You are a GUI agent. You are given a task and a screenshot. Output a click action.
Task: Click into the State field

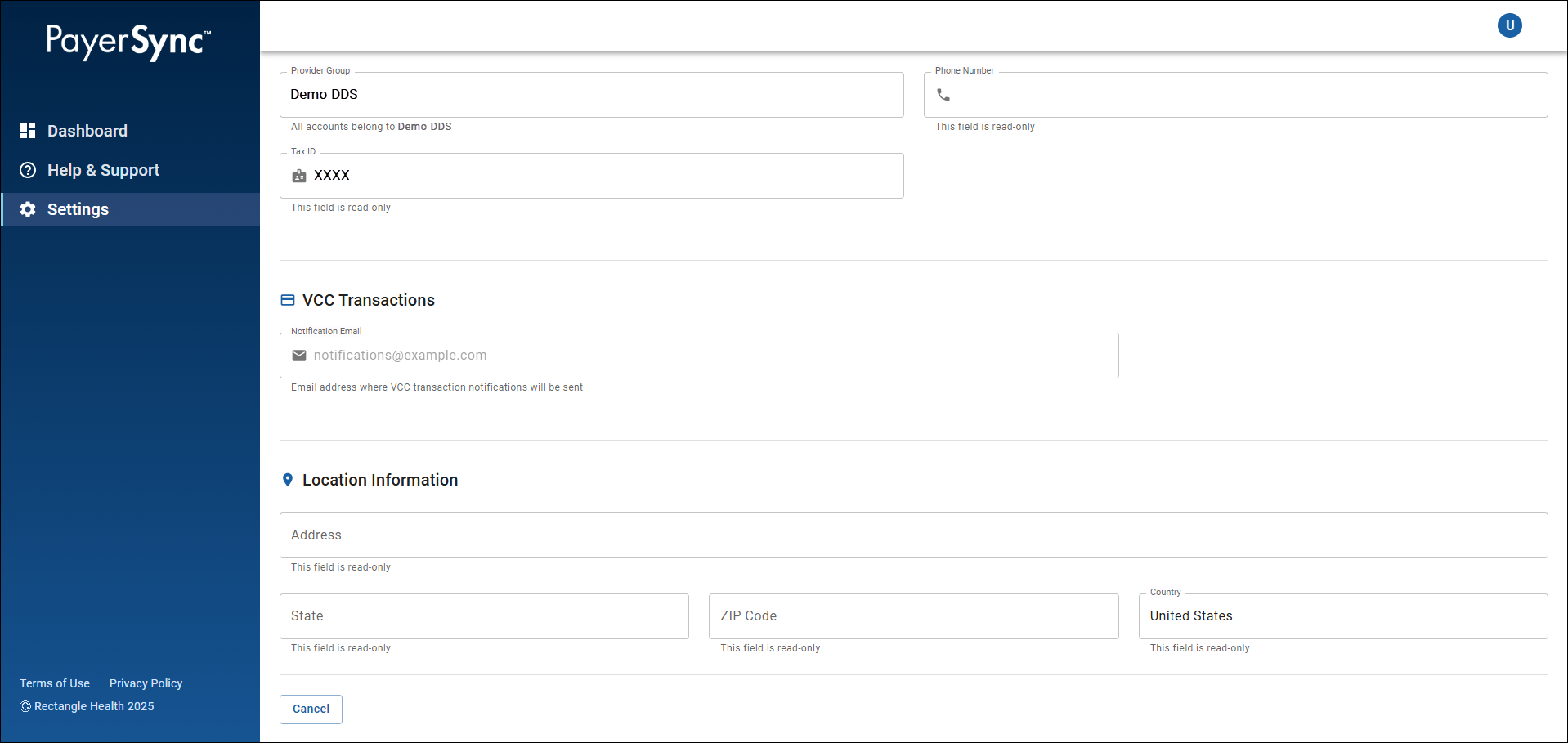484,616
